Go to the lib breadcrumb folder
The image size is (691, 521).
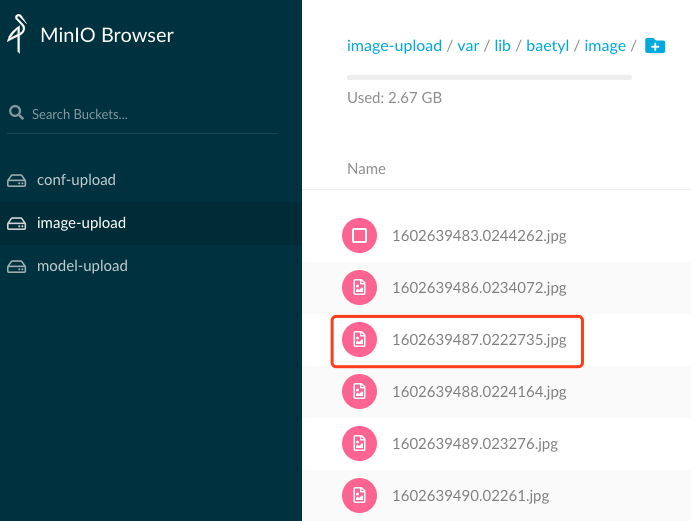coord(502,46)
